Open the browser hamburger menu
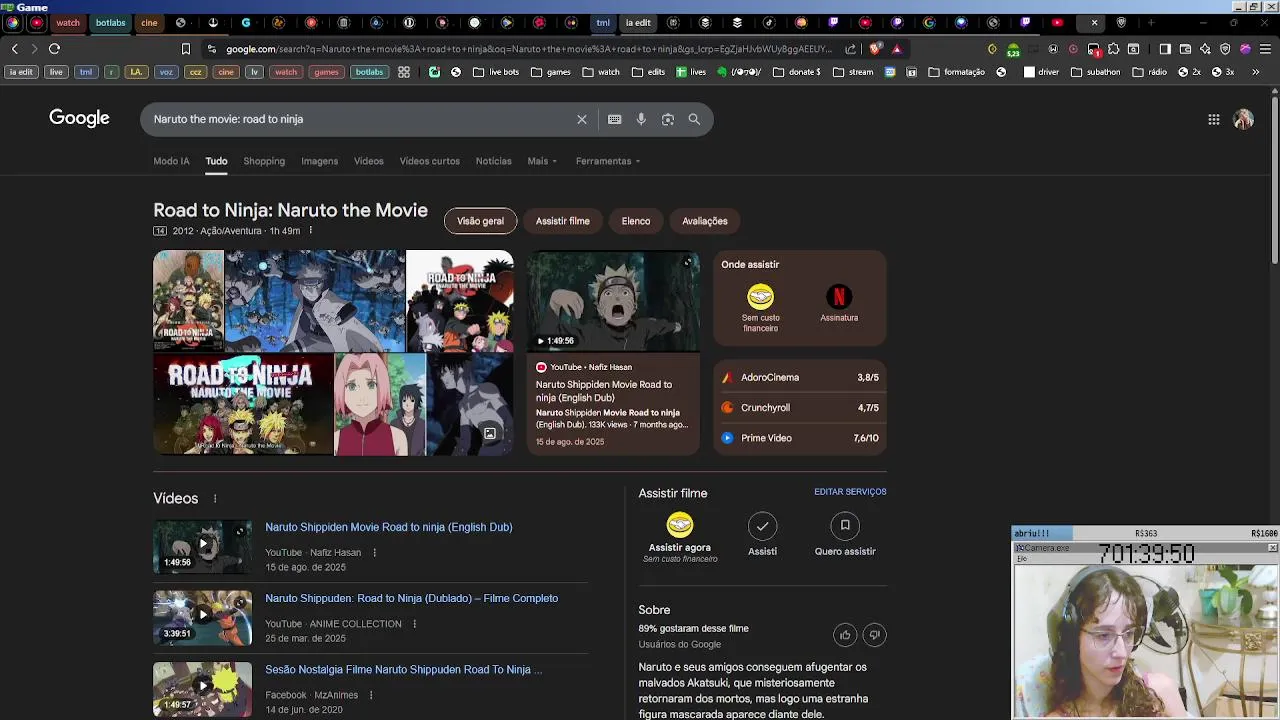Image resolution: width=1280 pixels, height=720 pixels. [x=1264, y=48]
